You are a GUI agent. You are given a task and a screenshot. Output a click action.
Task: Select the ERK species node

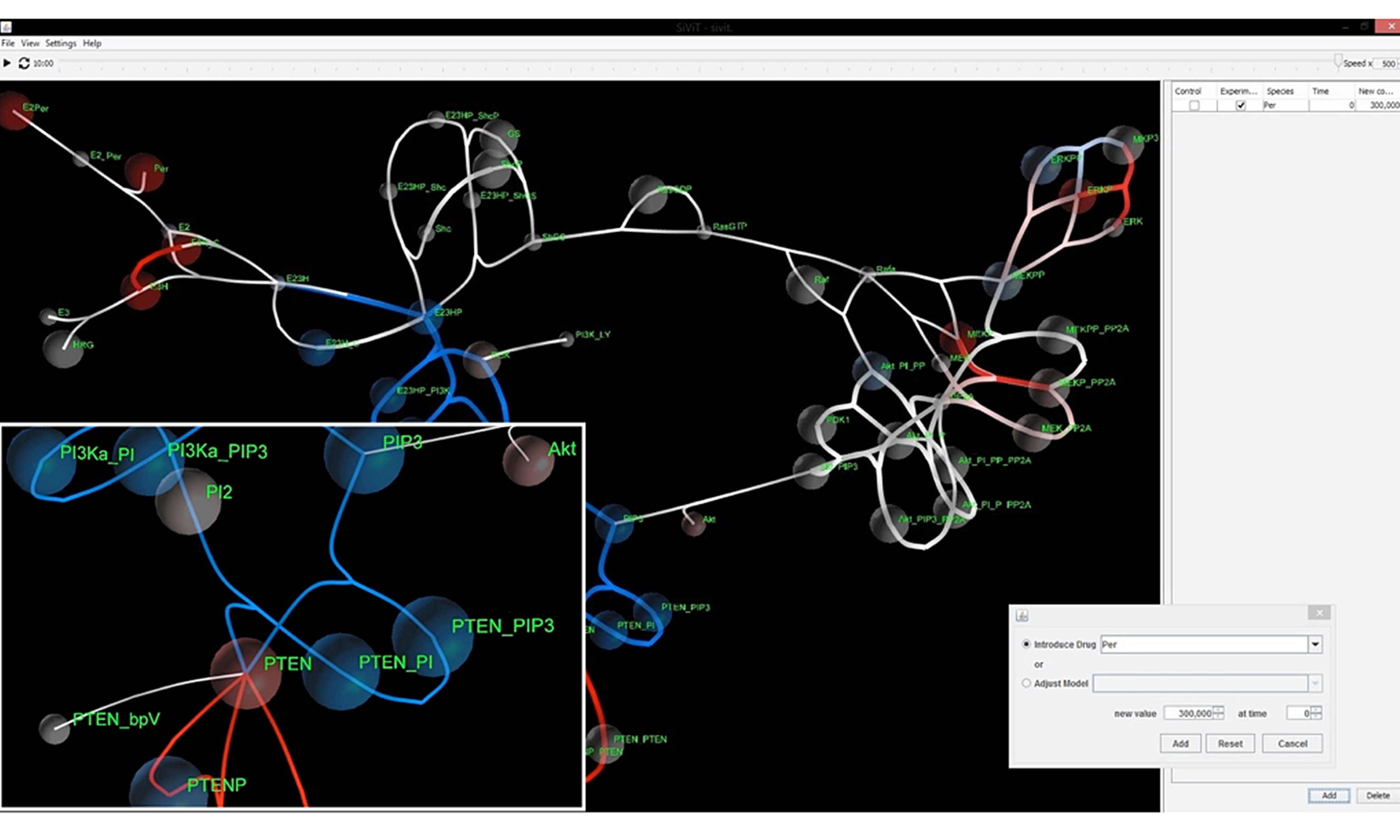pyautogui.click(x=1113, y=227)
